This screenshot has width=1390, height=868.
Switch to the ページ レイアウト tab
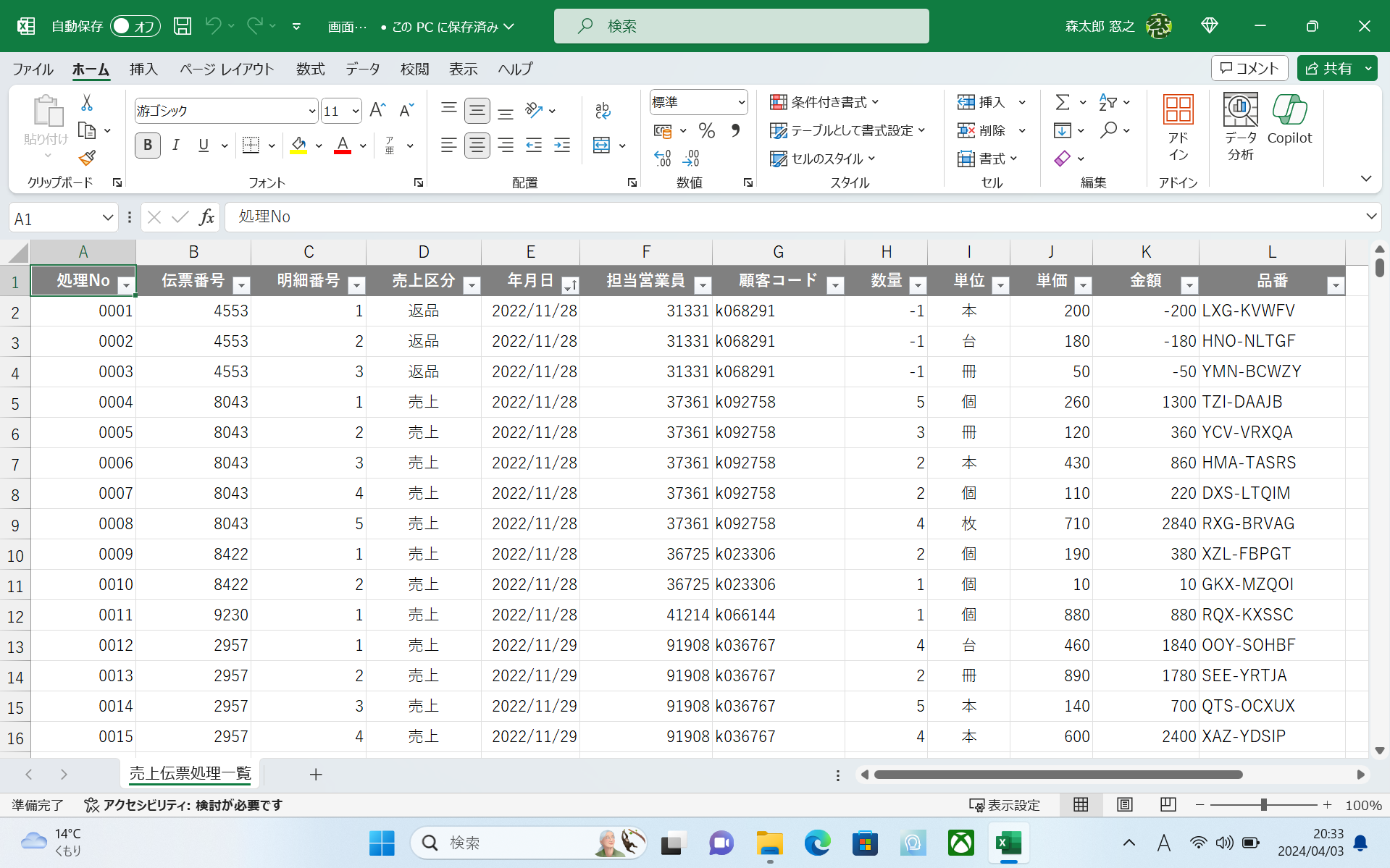(227, 69)
